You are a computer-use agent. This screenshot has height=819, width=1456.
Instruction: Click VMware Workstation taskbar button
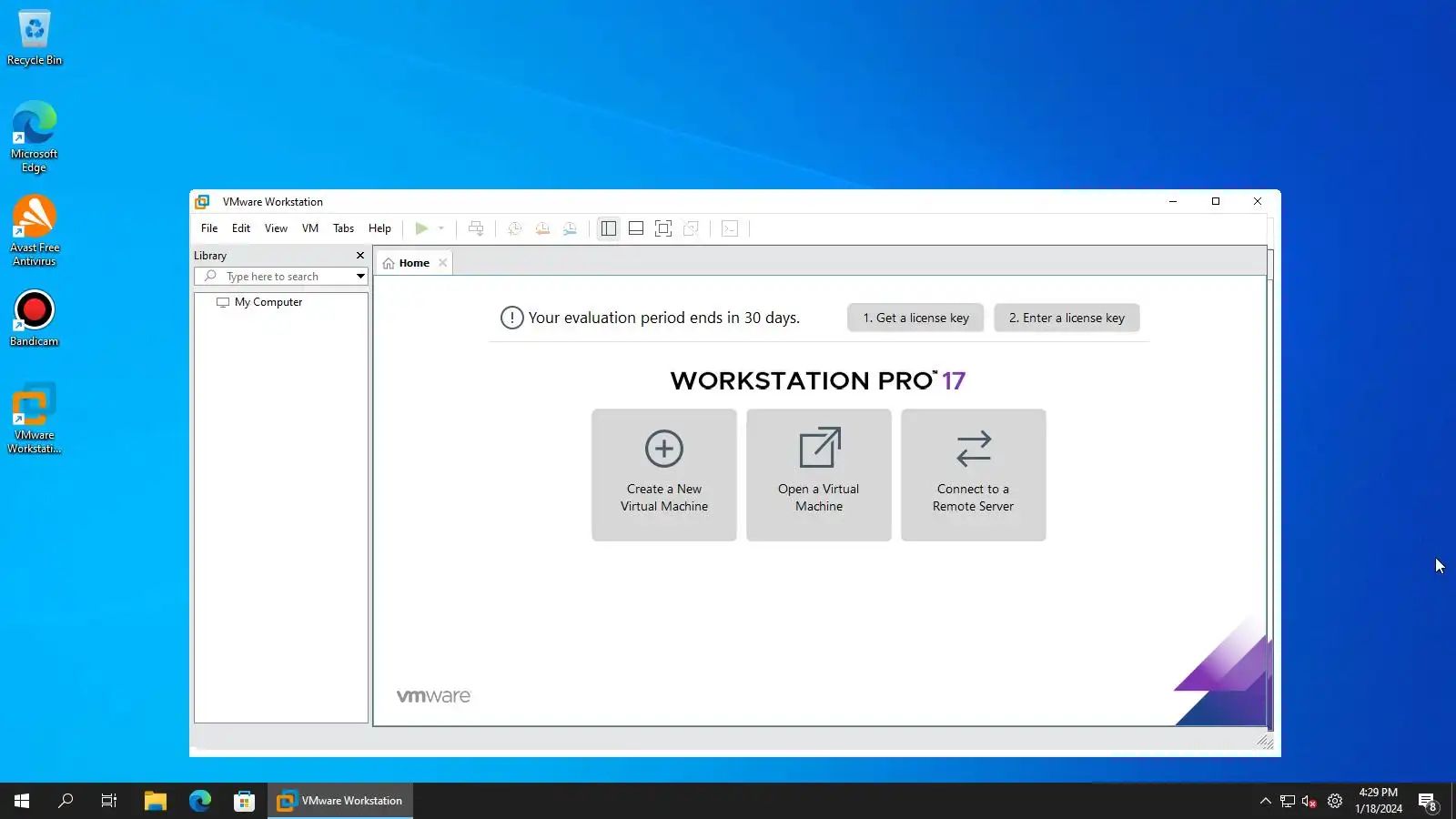click(x=340, y=801)
